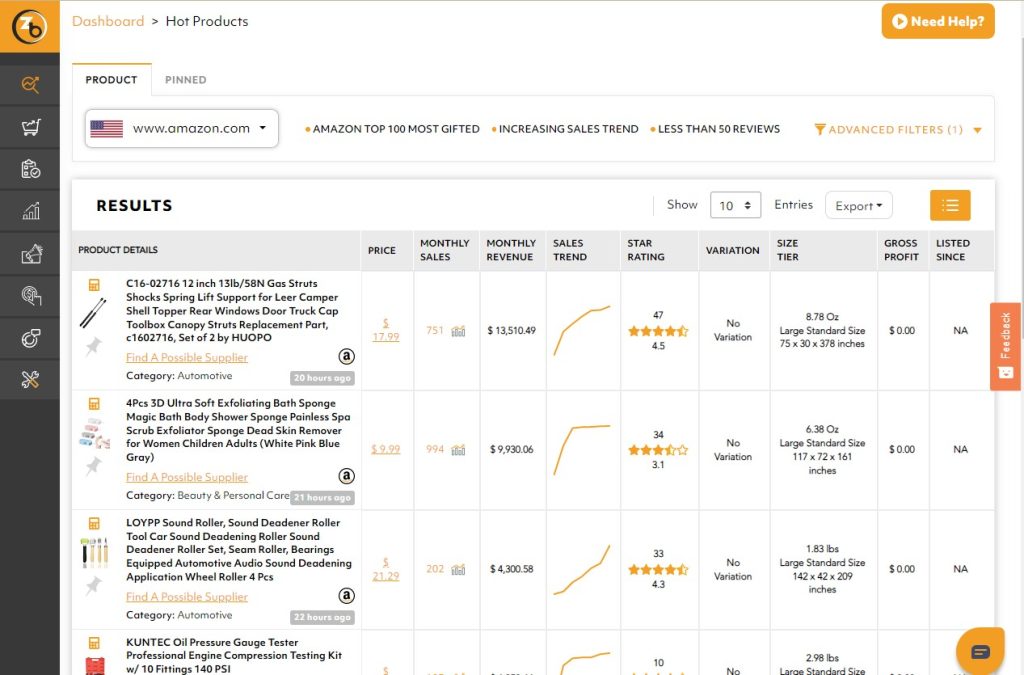
Task: Pin the Gas Struts product
Action: pyautogui.click(x=94, y=346)
